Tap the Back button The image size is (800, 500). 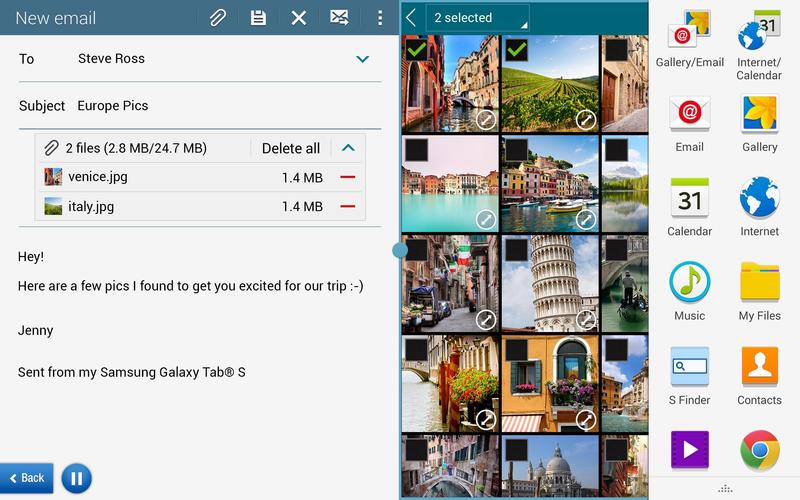point(27,478)
